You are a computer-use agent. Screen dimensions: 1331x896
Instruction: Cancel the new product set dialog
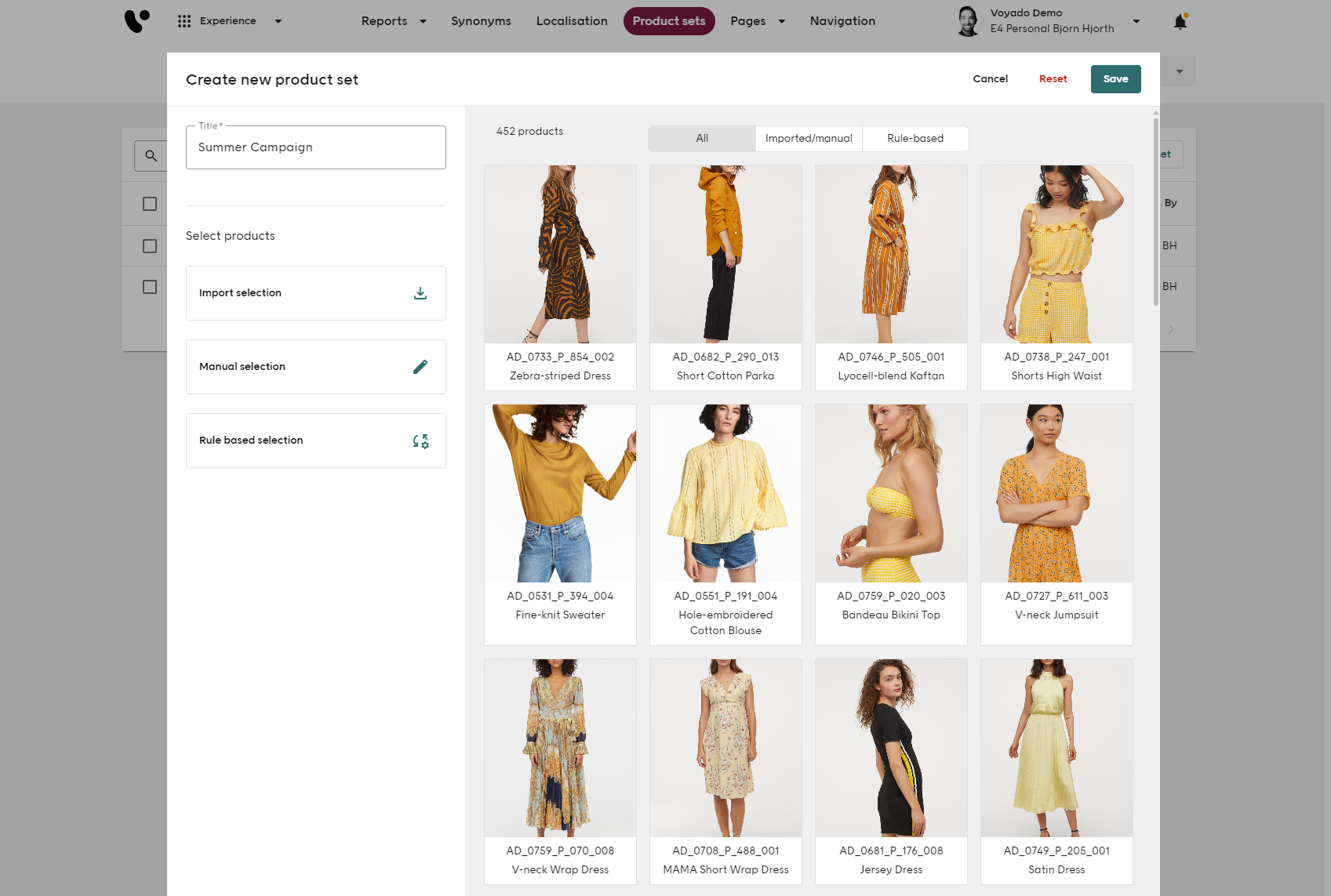[x=991, y=79]
